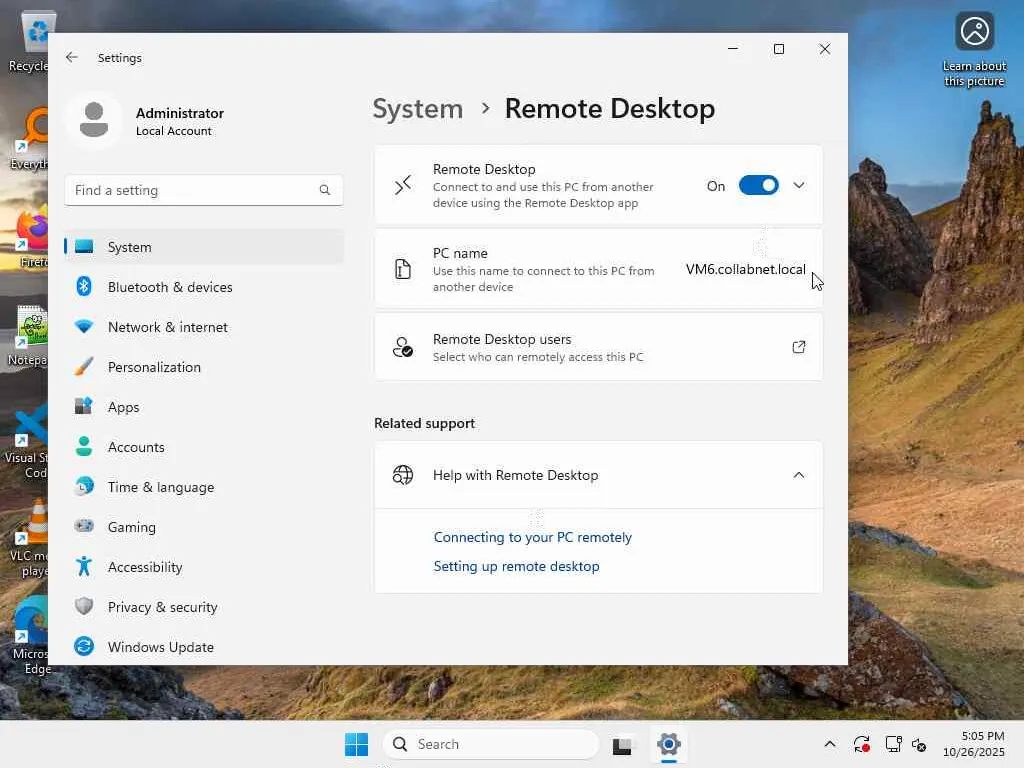Click the Bluetooth & devices sidebar icon
This screenshot has width=1024, height=768.
pos(84,287)
